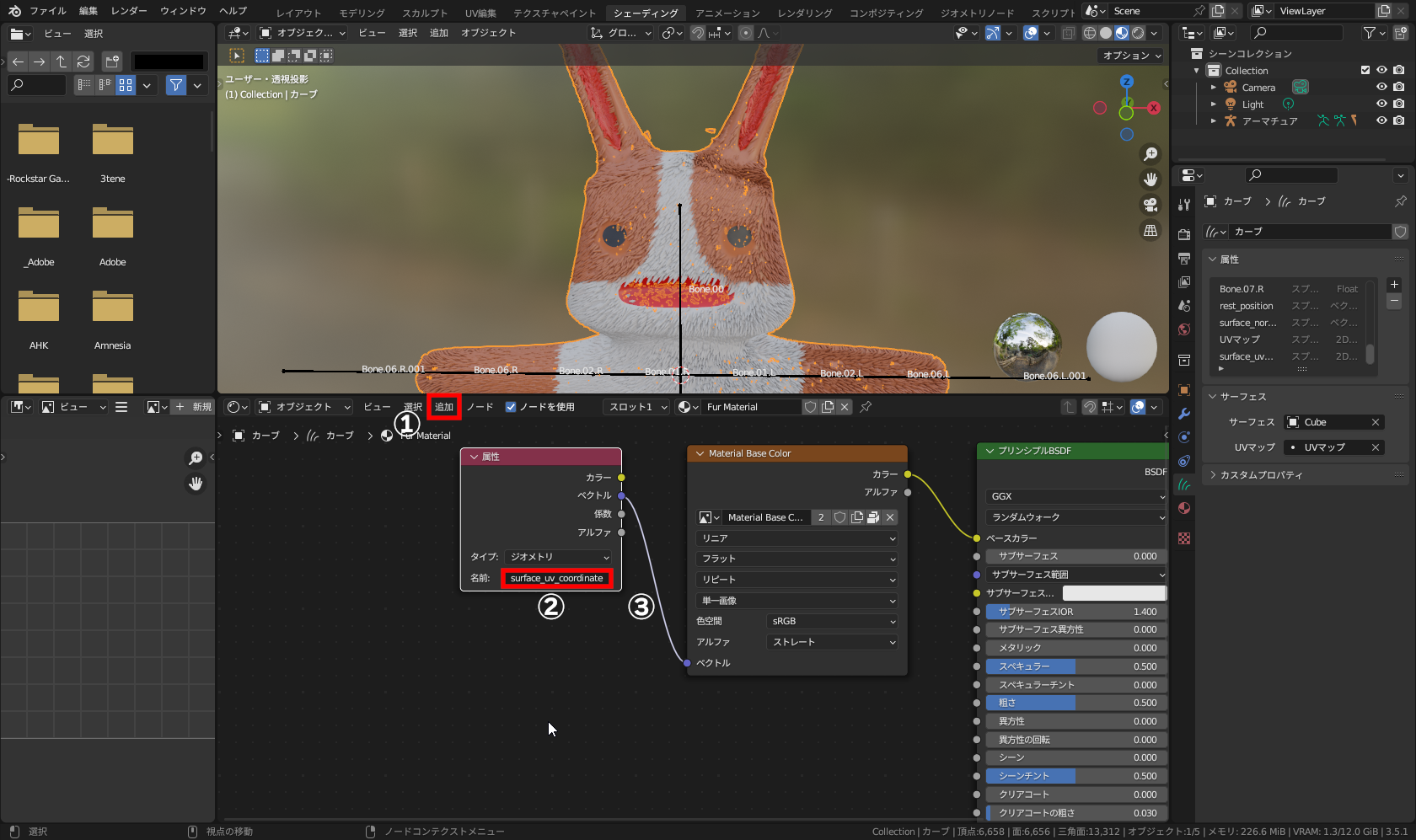Click the 名前 field with surface_uv_coordinate
Image resolution: width=1416 pixels, height=840 pixels.
tap(556, 578)
